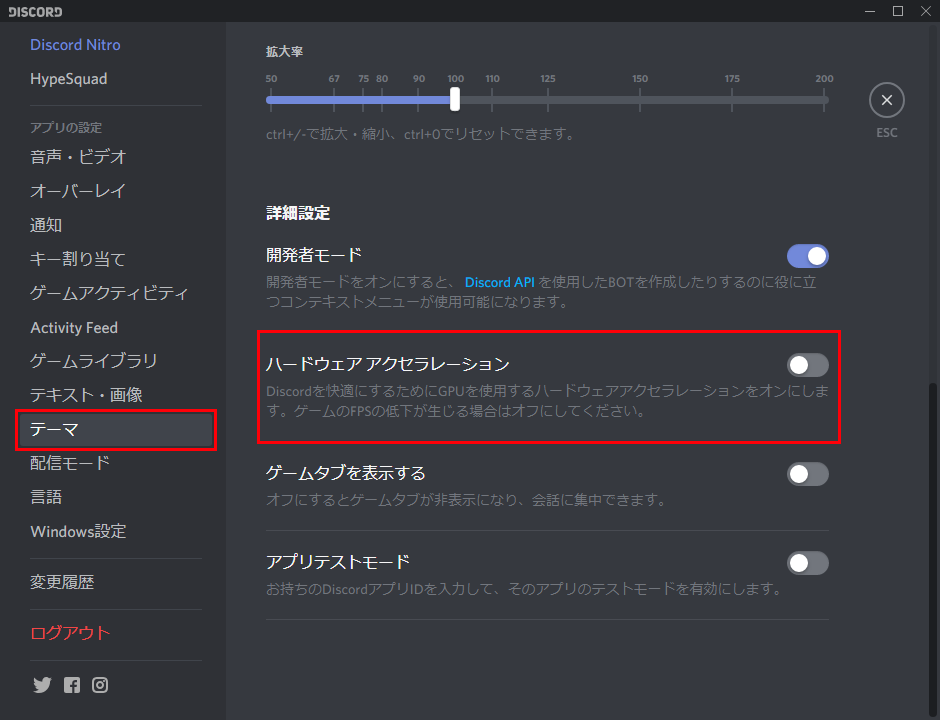This screenshot has width=940, height=720.
Task: Set zoom slider to 200 mark
Action: [x=825, y=100]
